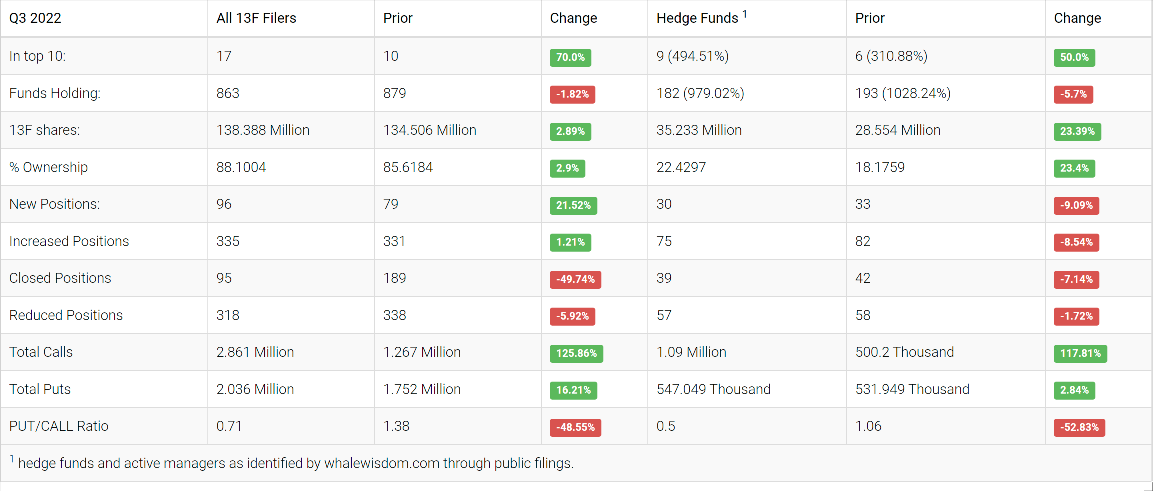Image resolution: width=1153 pixels, height=491 pixels.
Task: Click the 23.39% 13F shares badge
Action: (x=1077, y=131)
